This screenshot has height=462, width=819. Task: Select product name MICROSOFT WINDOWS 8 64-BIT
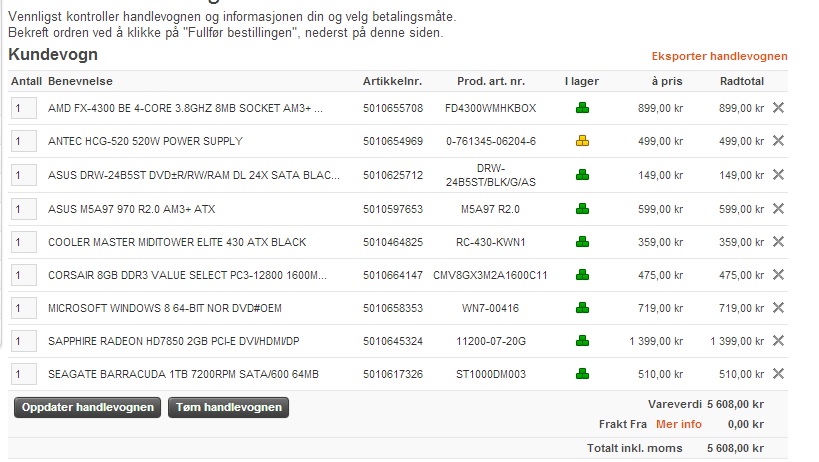(x=165, y=308)
